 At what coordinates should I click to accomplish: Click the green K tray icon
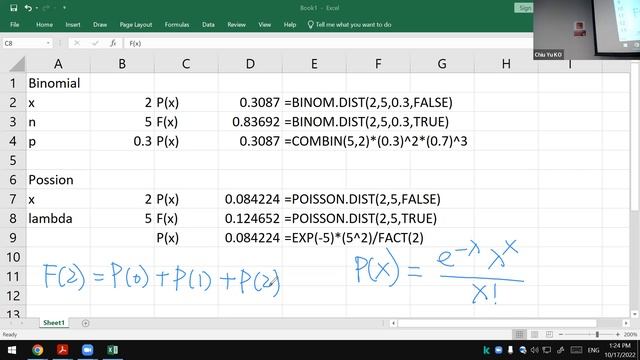pos(486,350)
